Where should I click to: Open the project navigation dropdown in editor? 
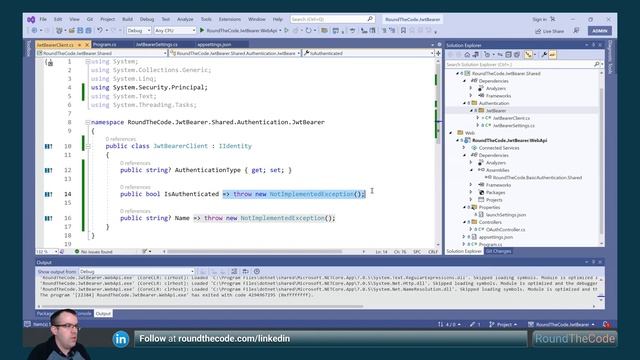102,53
